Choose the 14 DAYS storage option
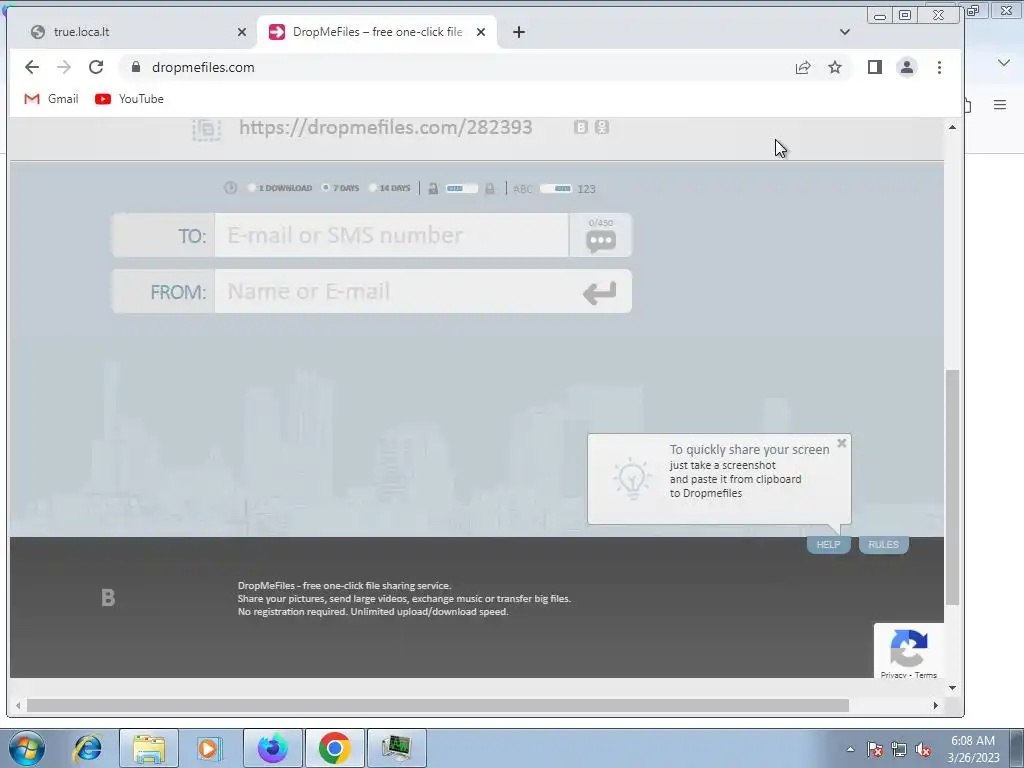The width and height of the screenshot is (1024, 768). point(372,188)
